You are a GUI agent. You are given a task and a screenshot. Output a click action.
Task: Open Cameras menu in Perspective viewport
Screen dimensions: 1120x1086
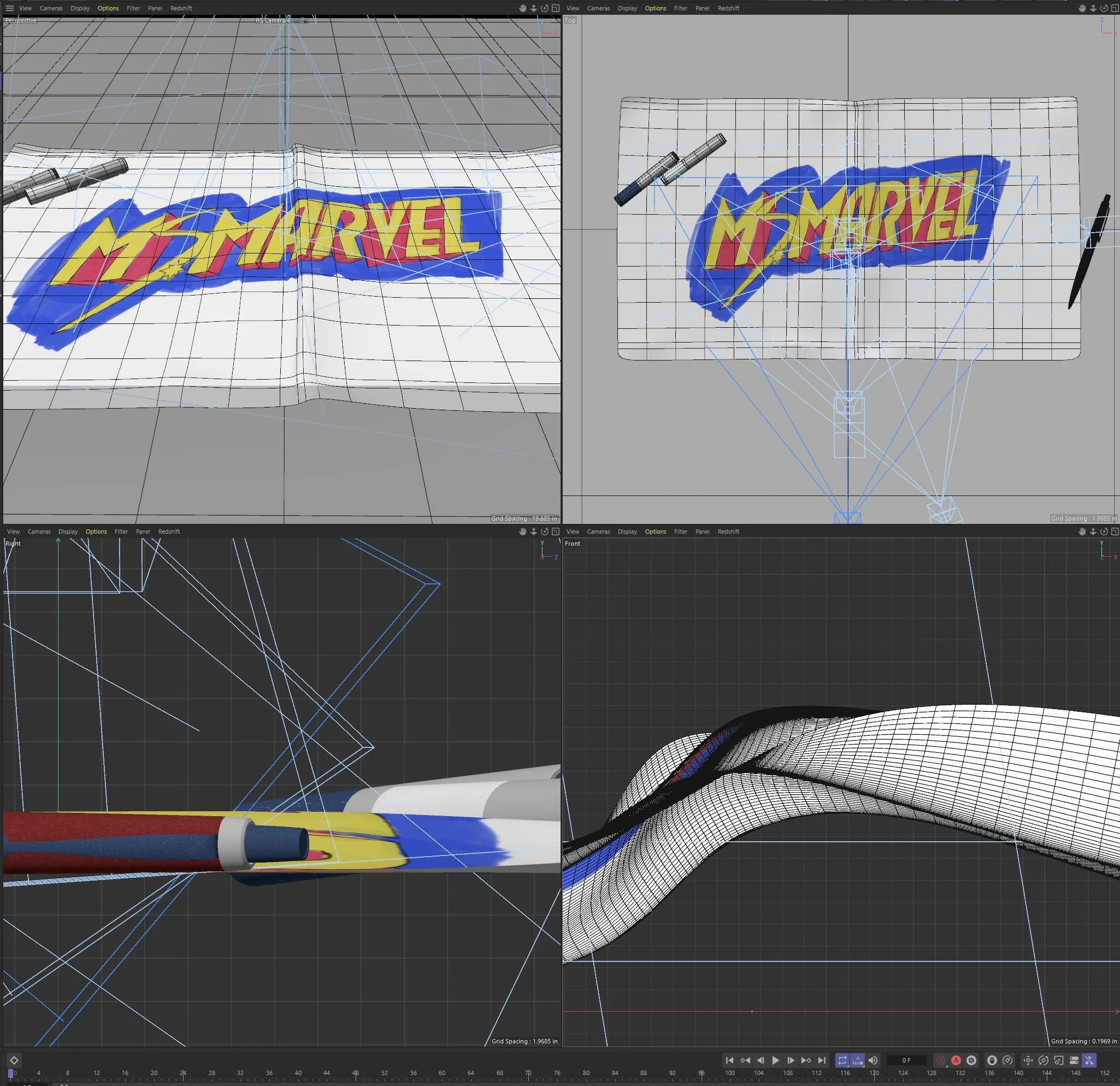(x=51, y=8)
